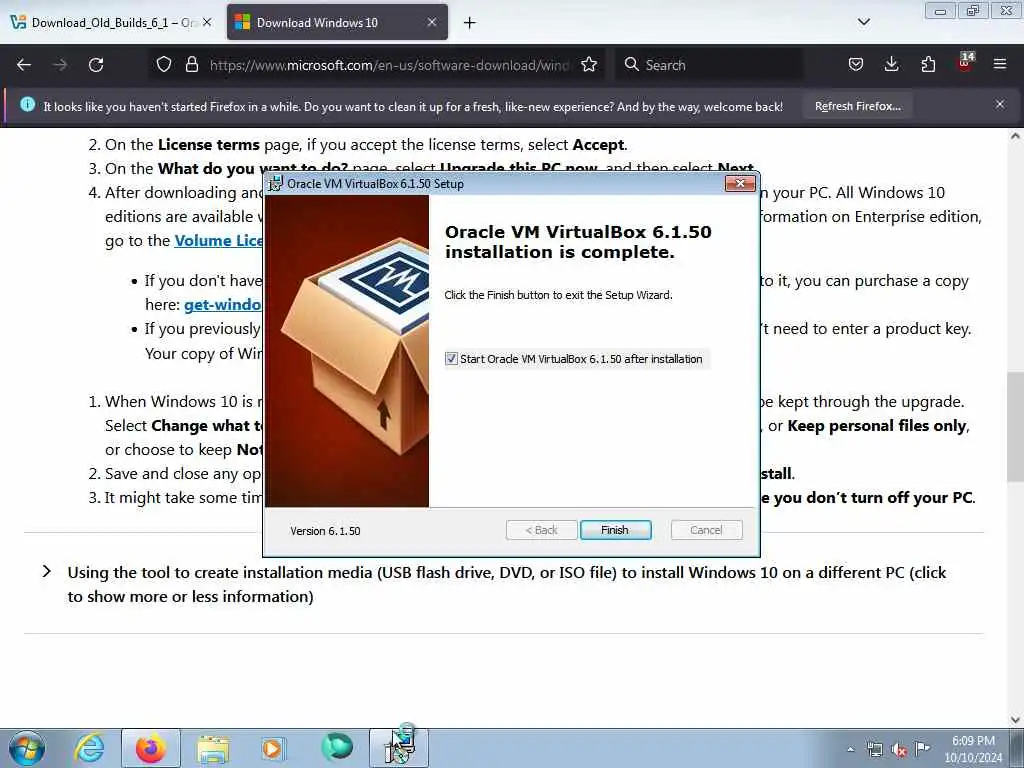Reload the current page
The width and height of the screenshot is (1024, 768).
tap(96, 65)
